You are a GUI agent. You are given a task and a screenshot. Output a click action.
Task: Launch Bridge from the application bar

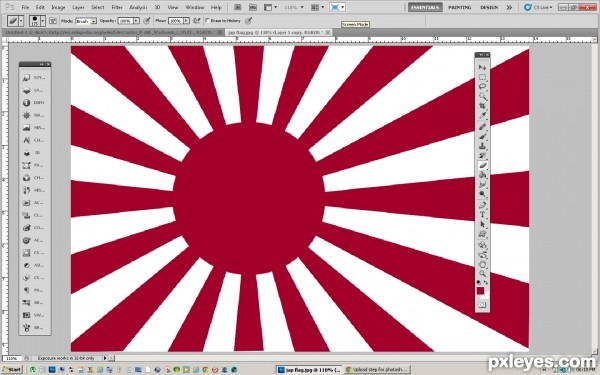(x=237, y=7)
